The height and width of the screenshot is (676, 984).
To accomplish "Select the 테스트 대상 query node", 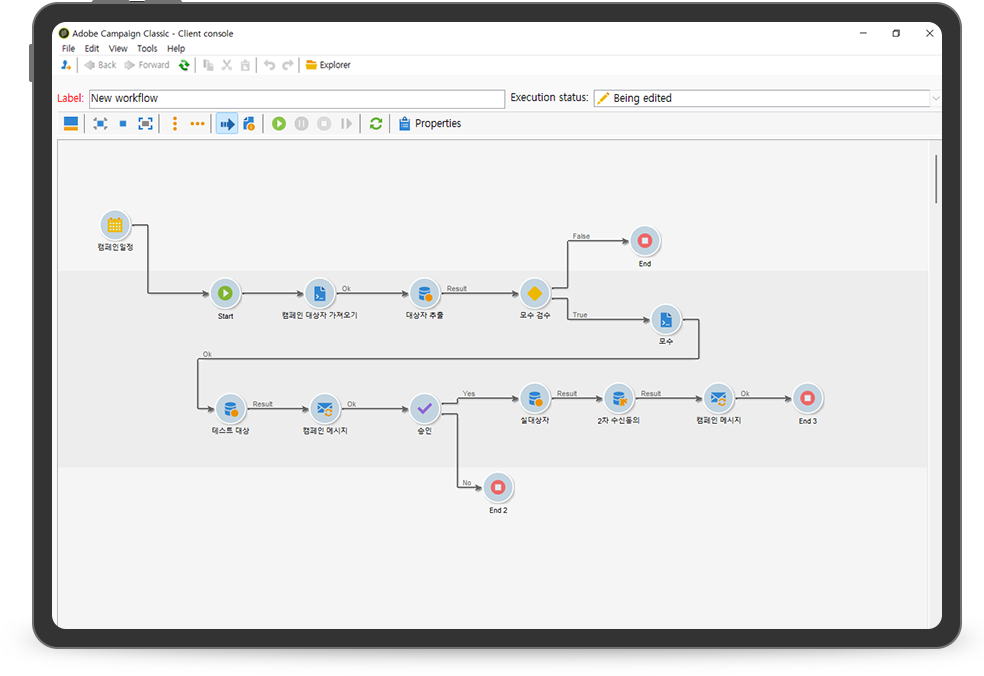I will point(230,408).
